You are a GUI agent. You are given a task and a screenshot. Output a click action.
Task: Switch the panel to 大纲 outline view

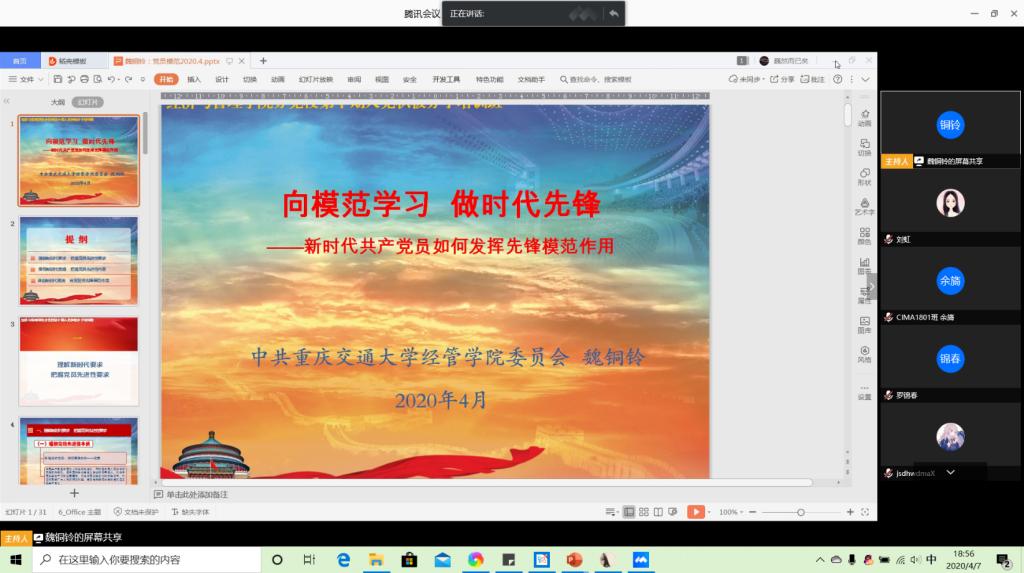58,102
